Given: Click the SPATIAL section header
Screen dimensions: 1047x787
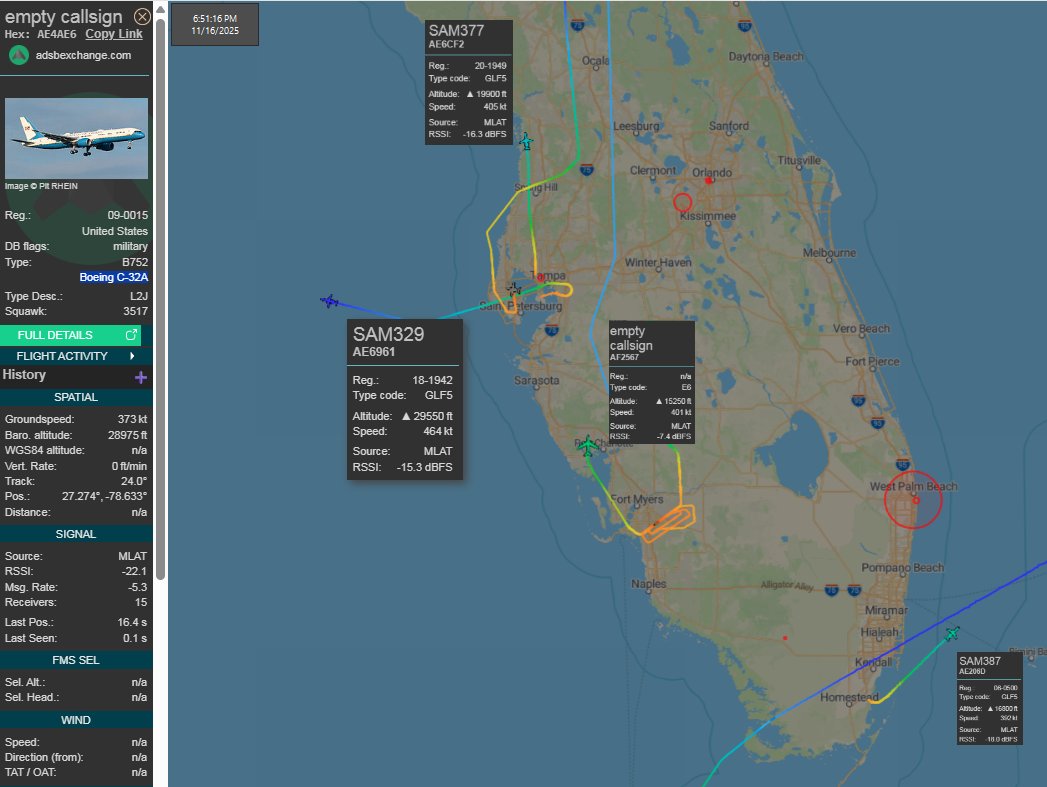Looking at the screenshot, I should coord(76,397).
